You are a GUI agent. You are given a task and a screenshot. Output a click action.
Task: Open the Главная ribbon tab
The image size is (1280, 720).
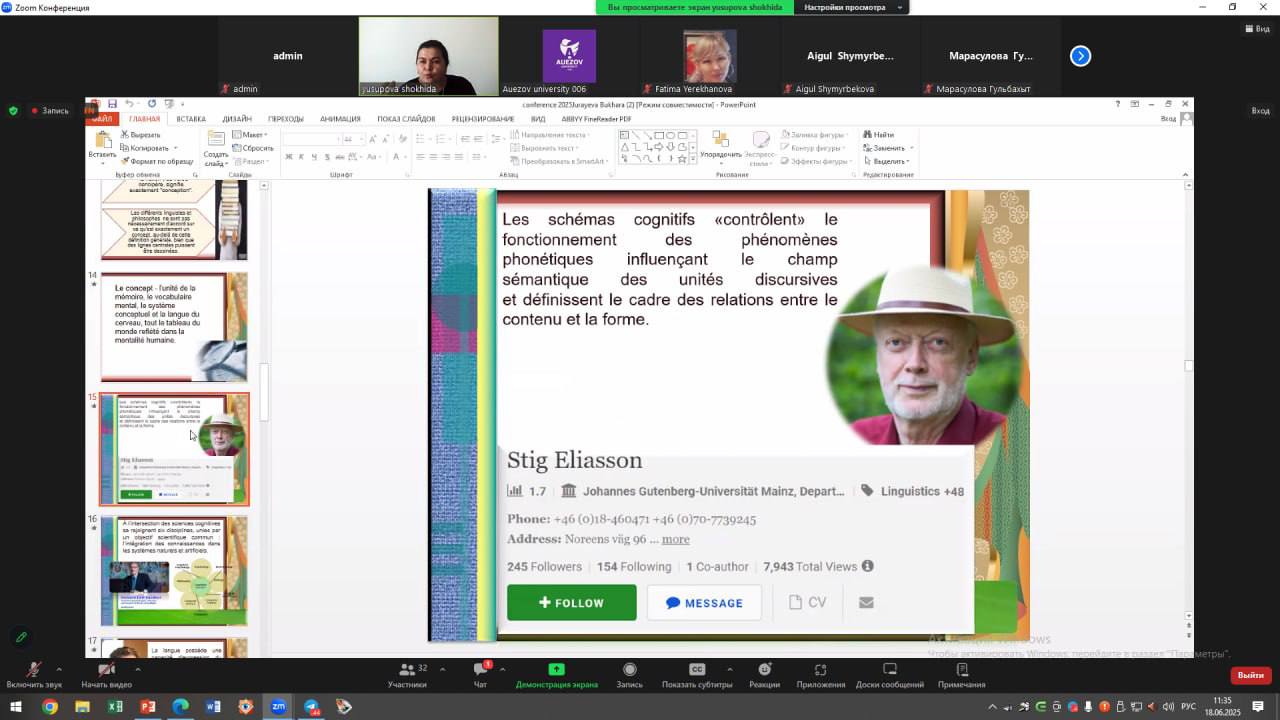click(x=144, y=119)
